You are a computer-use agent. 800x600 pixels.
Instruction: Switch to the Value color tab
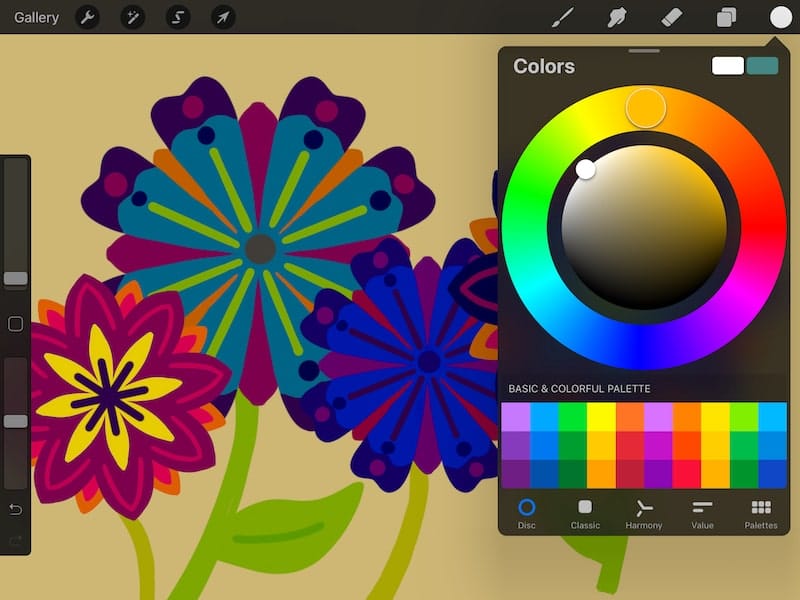click(x=702, y=514)
